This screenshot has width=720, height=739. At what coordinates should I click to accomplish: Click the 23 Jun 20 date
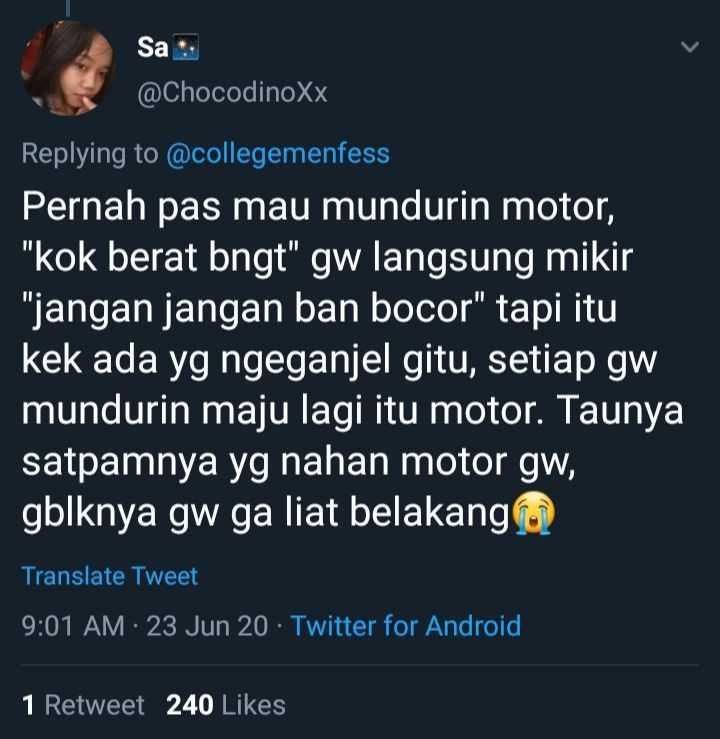(207, 626)
